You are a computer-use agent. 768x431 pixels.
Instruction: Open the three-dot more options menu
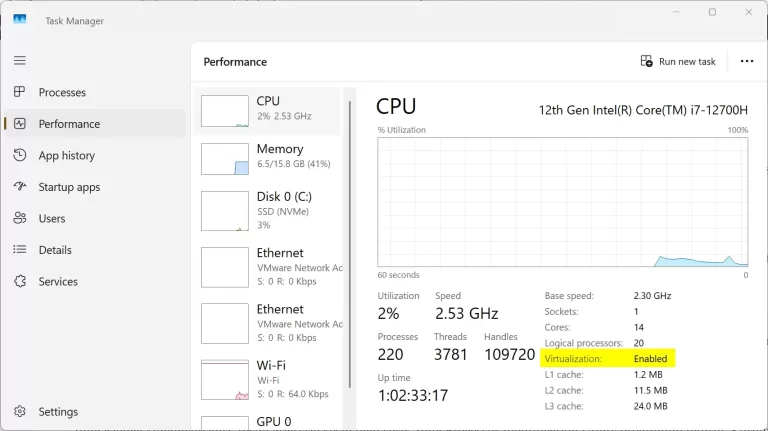pos(746,61)
